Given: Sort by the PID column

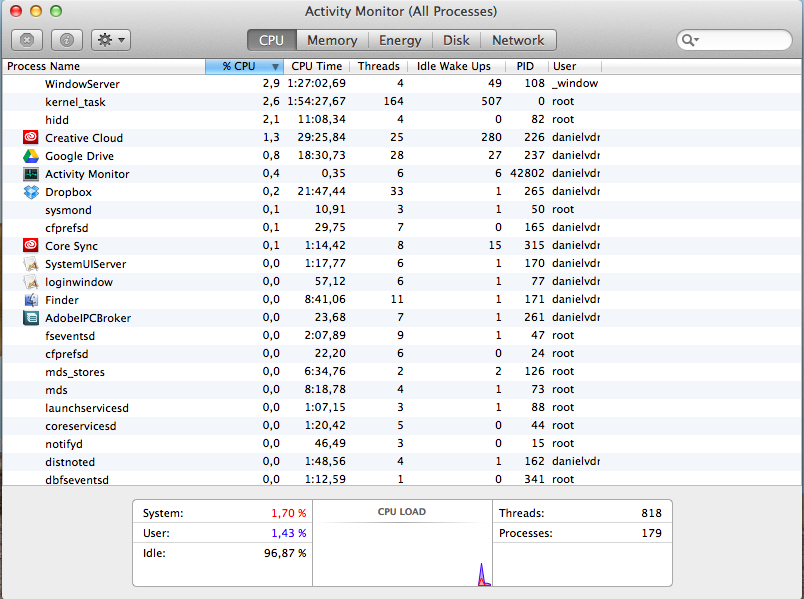Looking at the screenshot, I should click(x=526, y=66).
